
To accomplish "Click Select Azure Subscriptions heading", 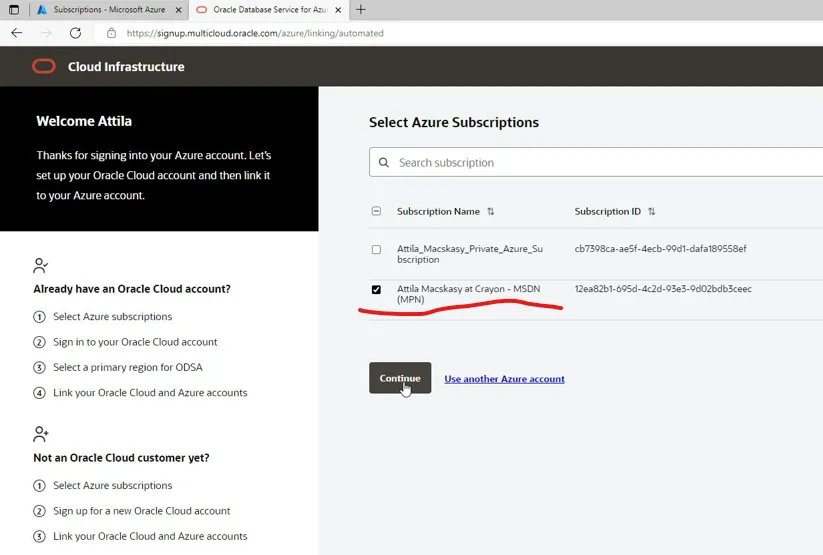I will pos(453,122).
